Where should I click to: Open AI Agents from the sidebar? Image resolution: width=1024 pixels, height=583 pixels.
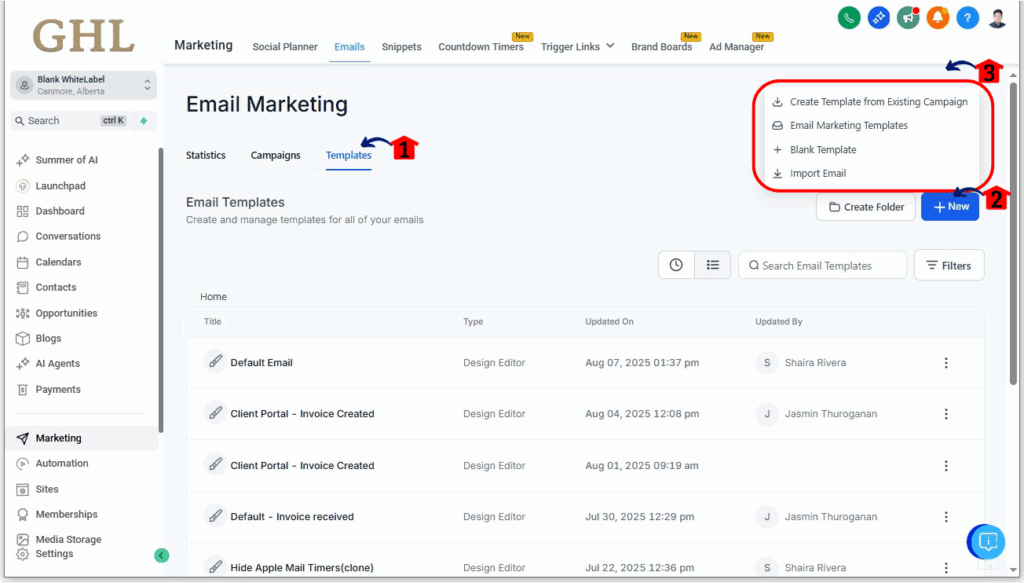(57, 364)
